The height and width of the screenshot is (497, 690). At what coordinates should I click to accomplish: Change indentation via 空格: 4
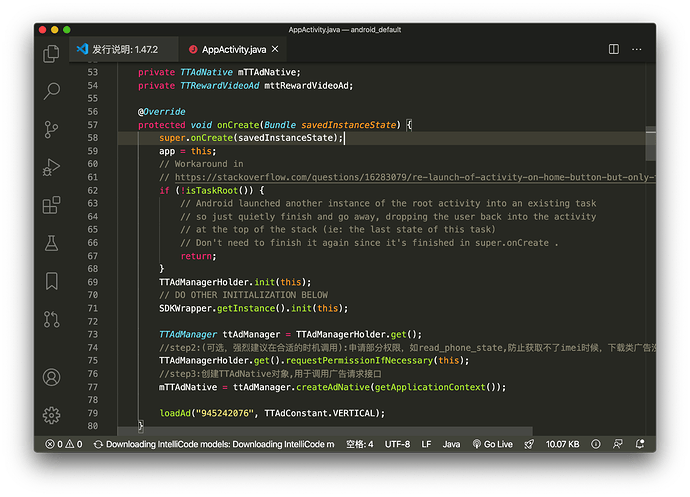pyautogui.click(x=360, y=444)
